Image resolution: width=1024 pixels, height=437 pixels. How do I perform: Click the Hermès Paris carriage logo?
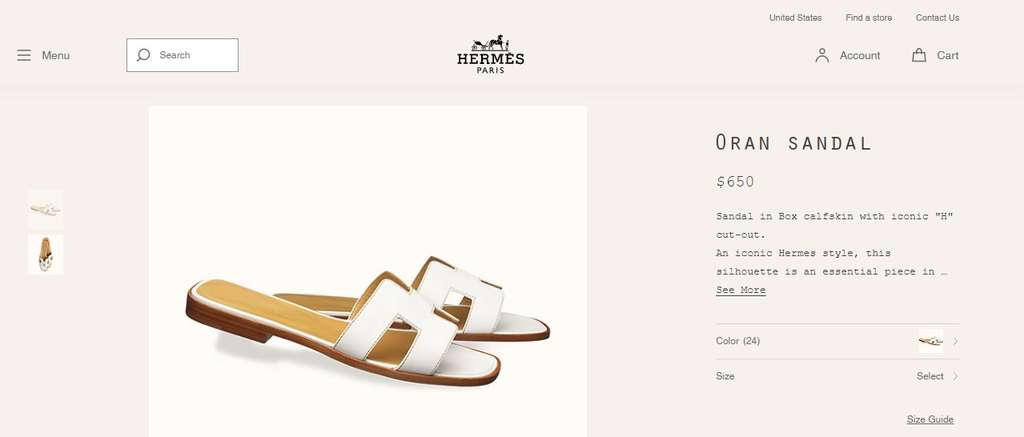(x=490, y=54)
